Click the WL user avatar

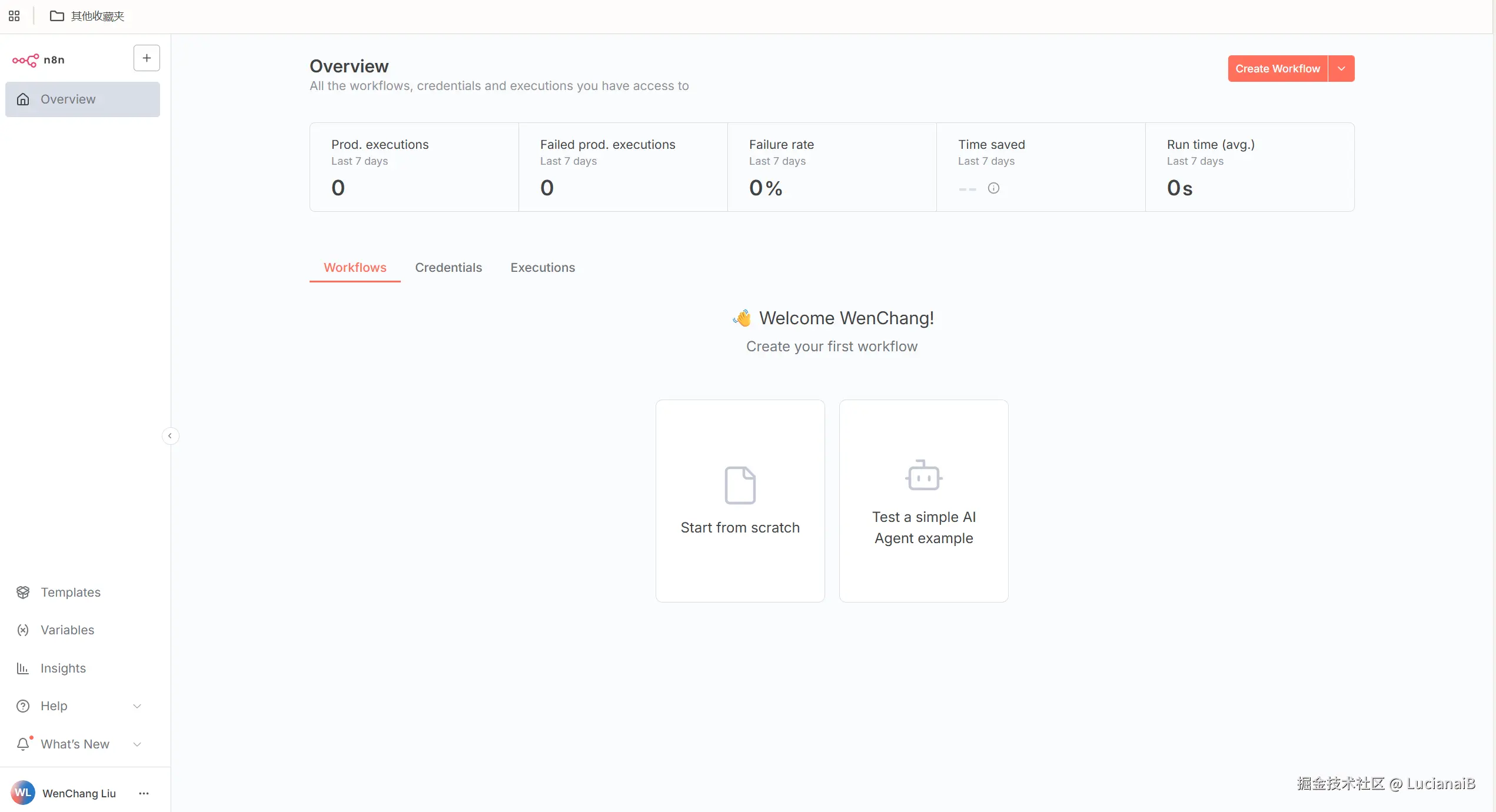23,793
